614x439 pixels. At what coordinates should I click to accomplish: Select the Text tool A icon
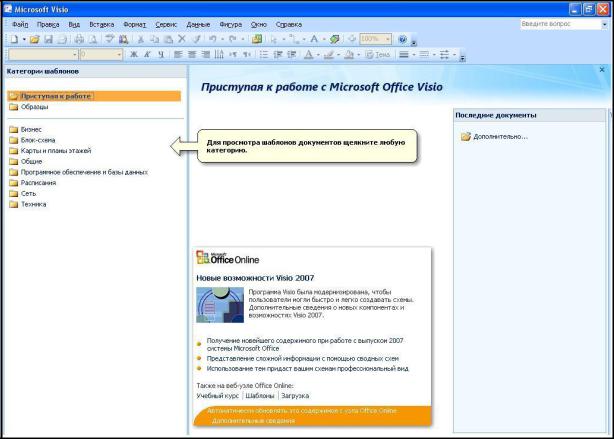314,39
